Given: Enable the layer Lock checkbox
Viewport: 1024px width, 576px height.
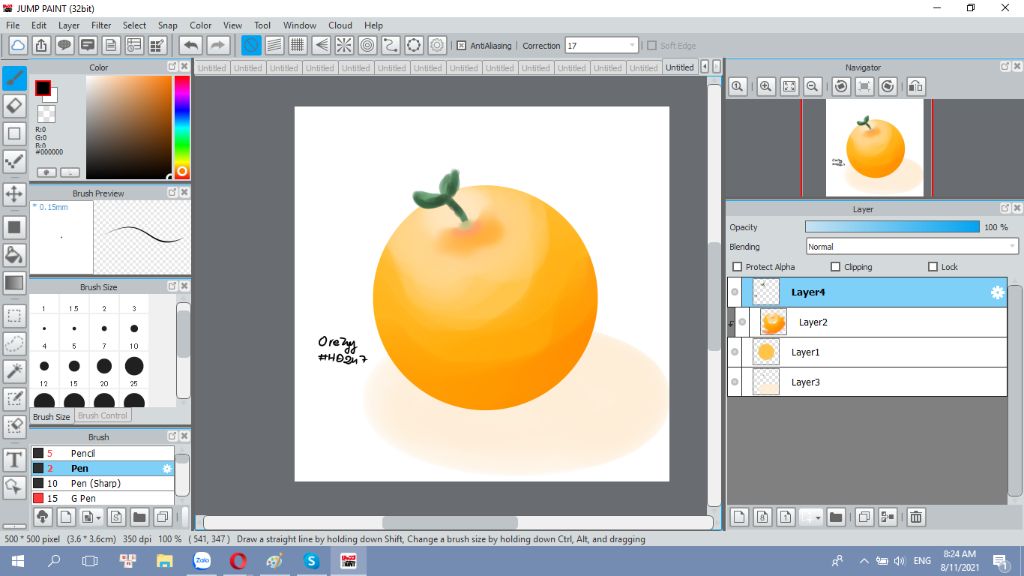Looking at the screenshot, I should (933, 266).
